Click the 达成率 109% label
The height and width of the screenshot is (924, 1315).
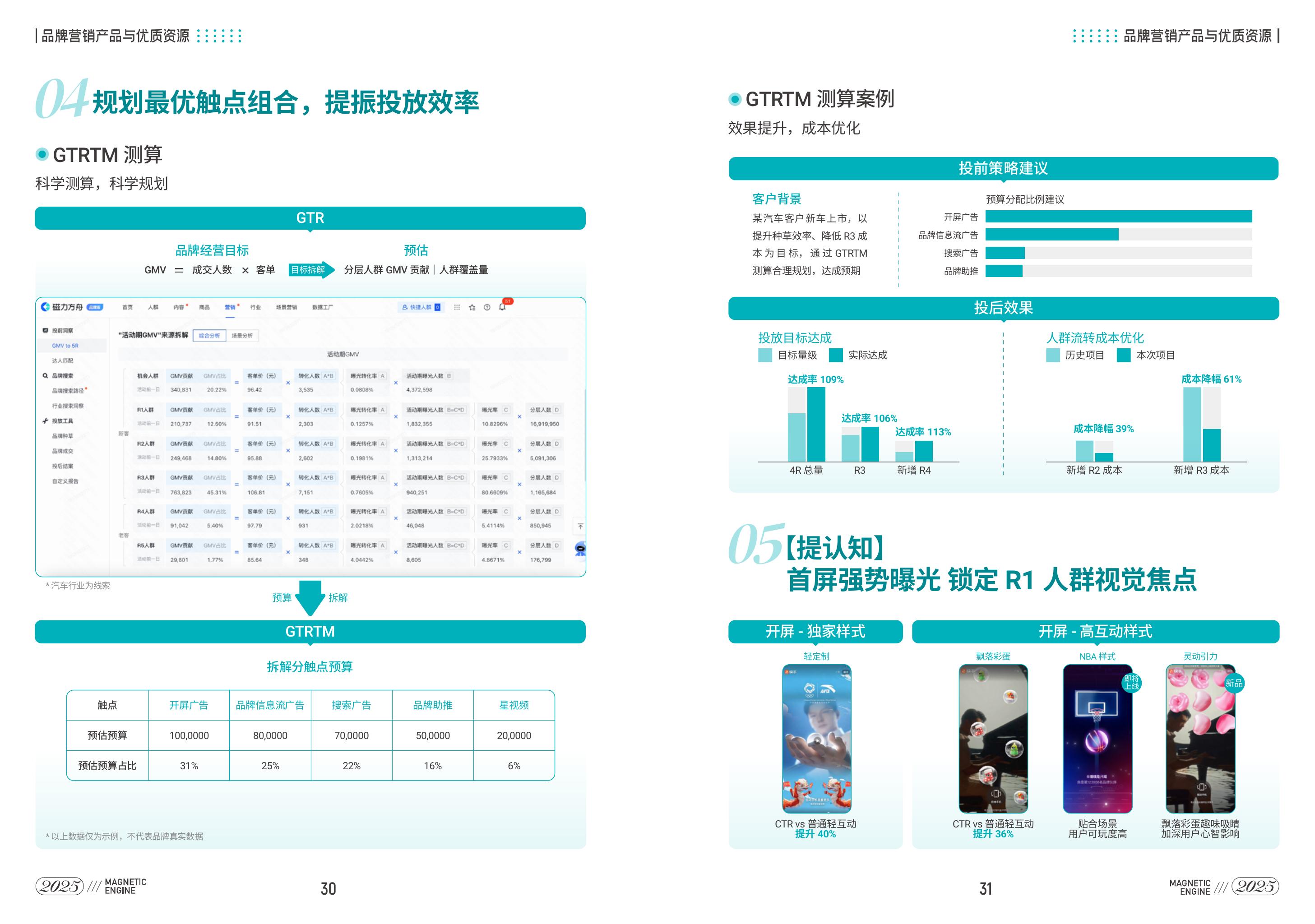tap(815, 379)
